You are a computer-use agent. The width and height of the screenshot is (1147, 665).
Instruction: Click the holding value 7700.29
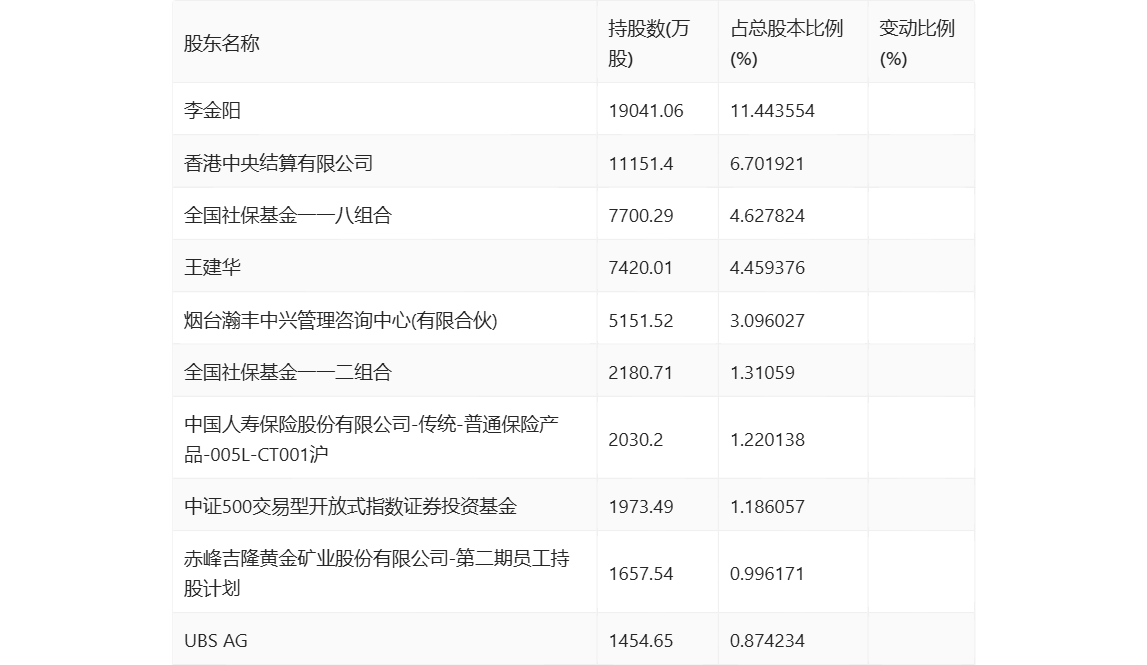click(x=641, y=216)
